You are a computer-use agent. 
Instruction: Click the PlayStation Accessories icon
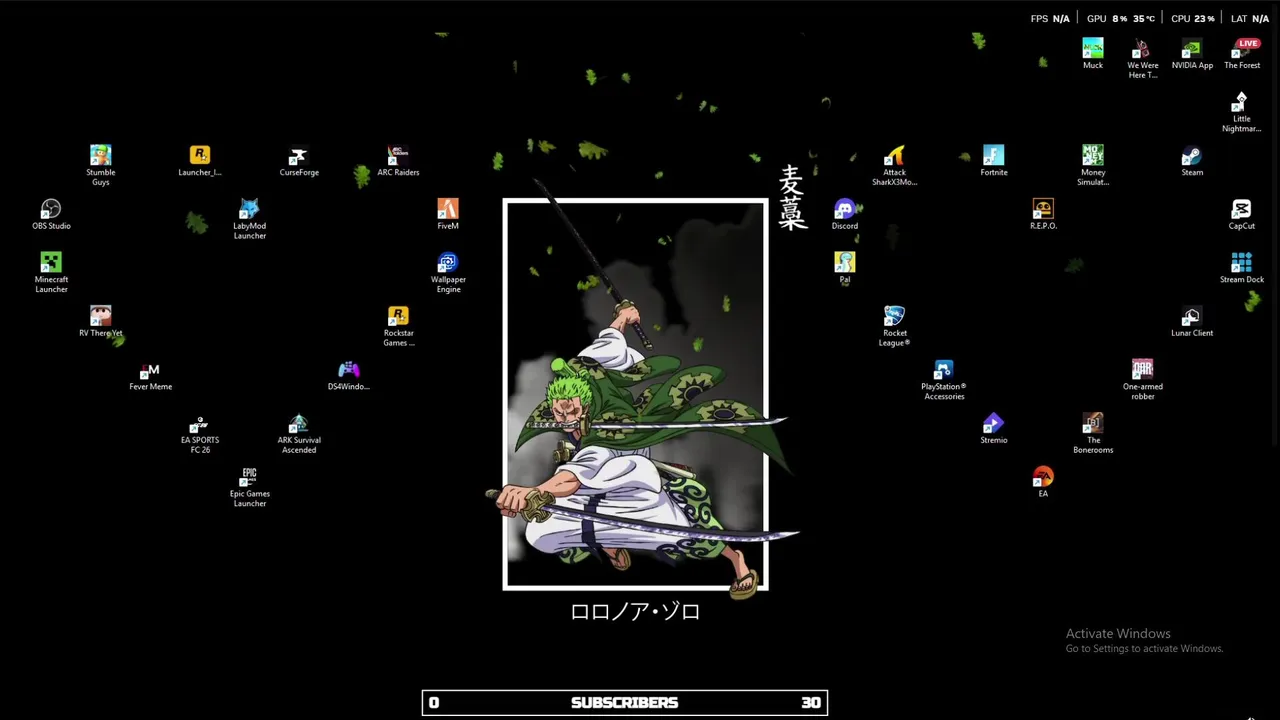(943, 380)
